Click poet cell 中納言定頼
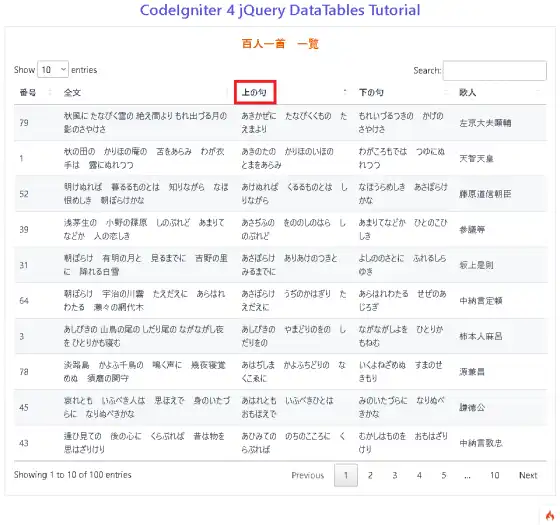 pyautogui.click(x=481, y=301)
